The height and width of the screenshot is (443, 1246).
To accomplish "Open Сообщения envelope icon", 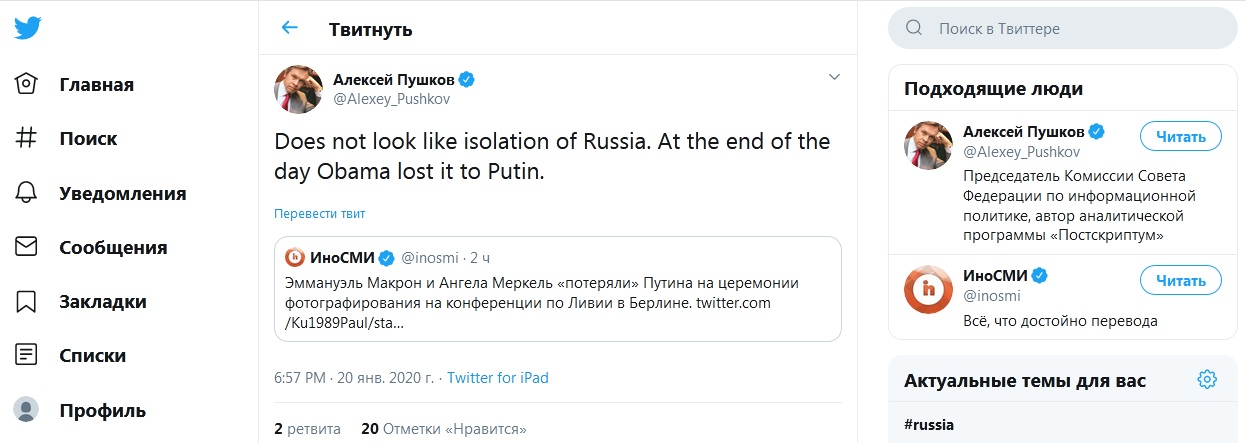I will [x=27, y=247].
